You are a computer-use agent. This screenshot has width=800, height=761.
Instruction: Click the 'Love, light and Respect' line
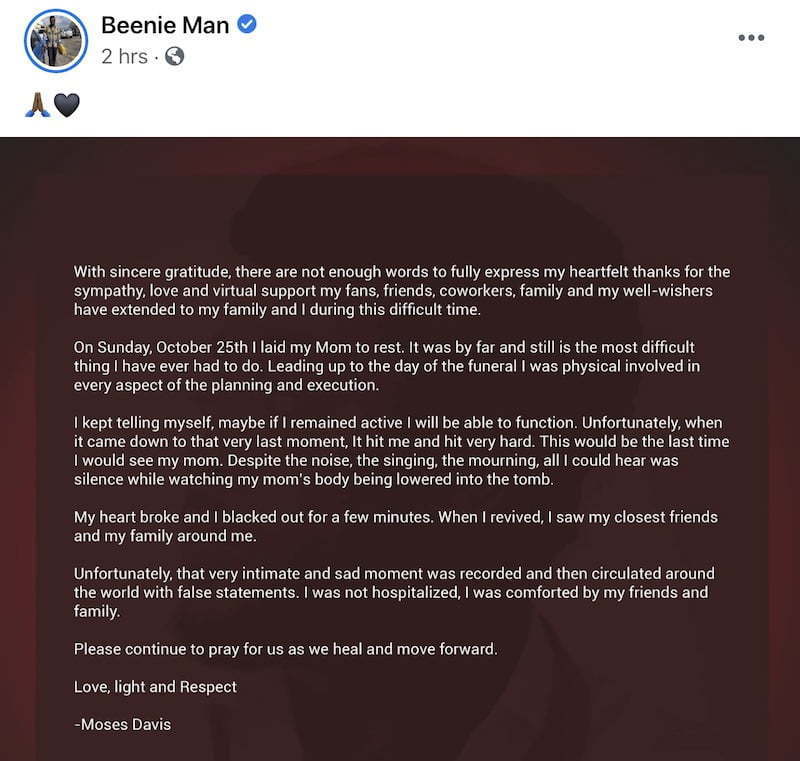coord(155,687)
